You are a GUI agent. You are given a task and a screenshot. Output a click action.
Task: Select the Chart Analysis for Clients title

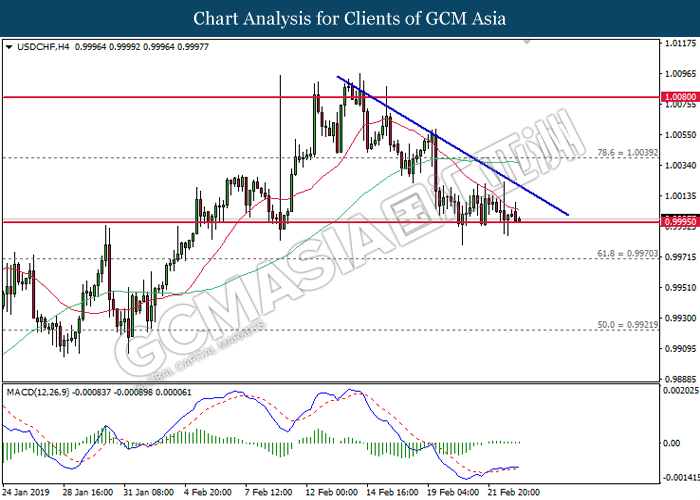tap(350, 19)
